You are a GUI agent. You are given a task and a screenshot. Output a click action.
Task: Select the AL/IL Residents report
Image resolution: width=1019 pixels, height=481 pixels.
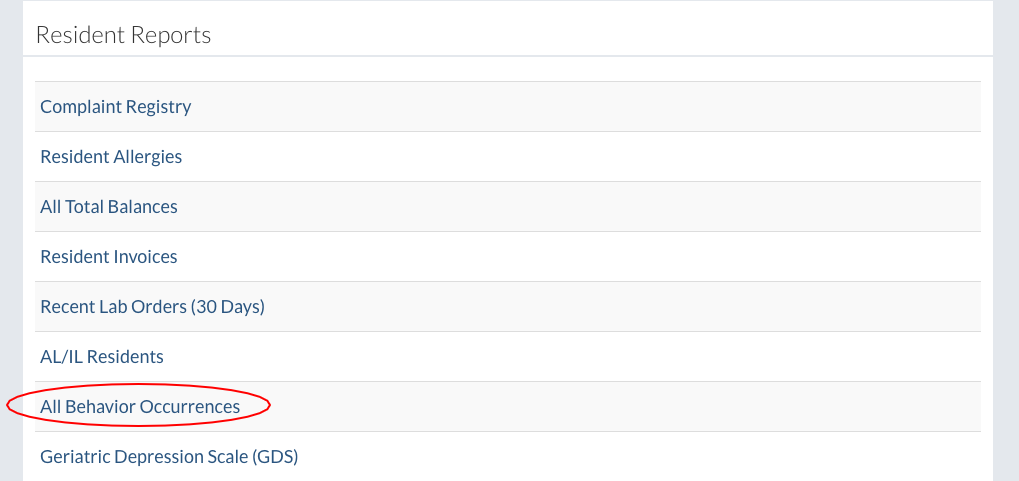102,357
